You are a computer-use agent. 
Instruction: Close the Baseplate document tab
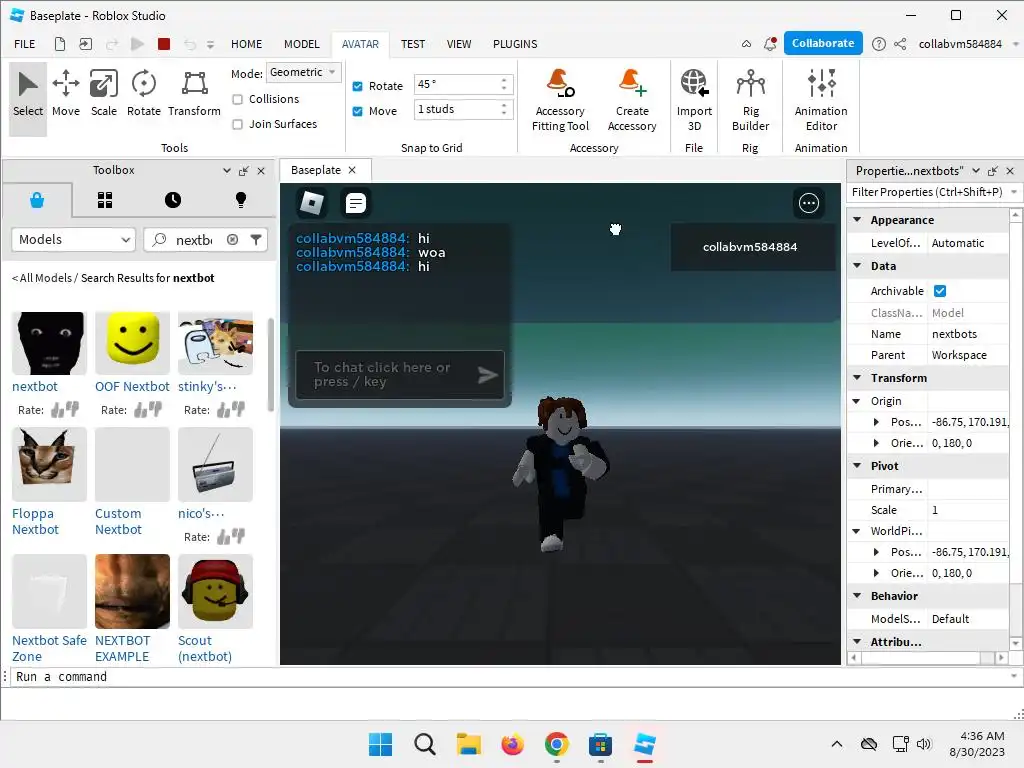(352, 170)
